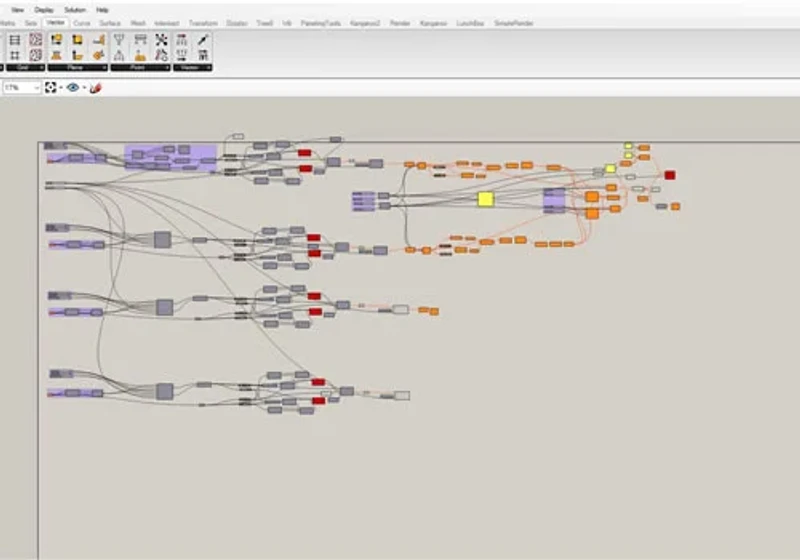
Task: Expand the Vector panel dropdown bar
Action: [x=192, y=67]
